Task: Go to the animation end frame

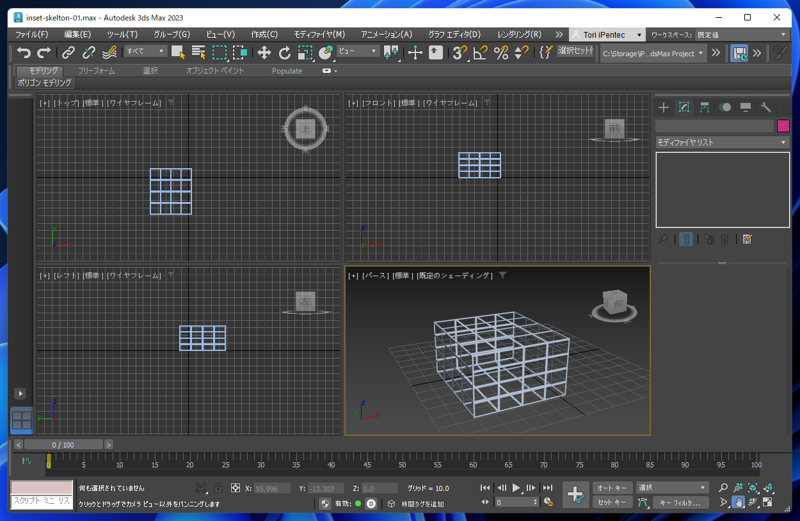Action: click(547, 488)
